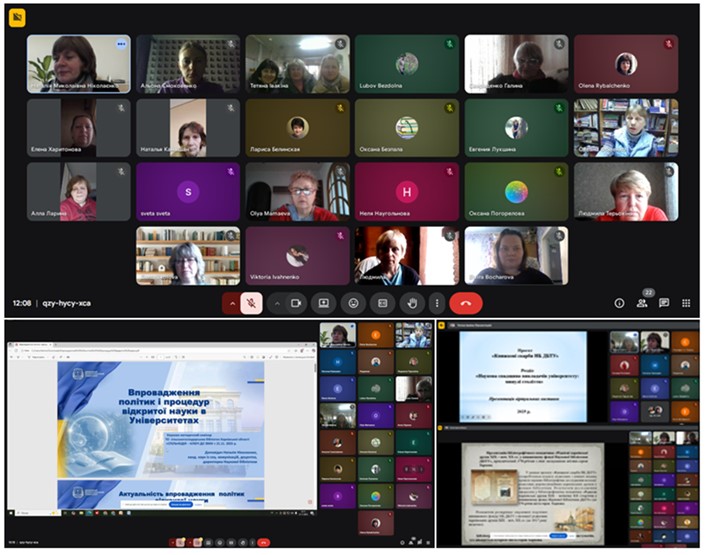
Task: Select Lubov Bezdolna's participant tile
Action: 406,64
